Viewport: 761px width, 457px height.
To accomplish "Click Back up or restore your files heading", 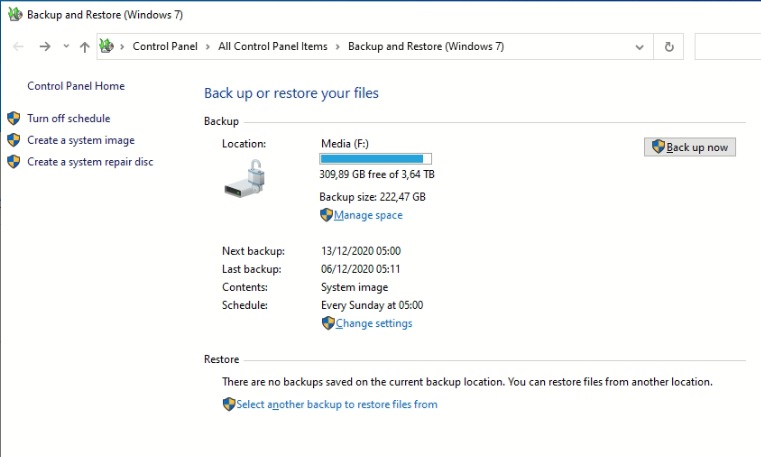I will pos(291,93).
